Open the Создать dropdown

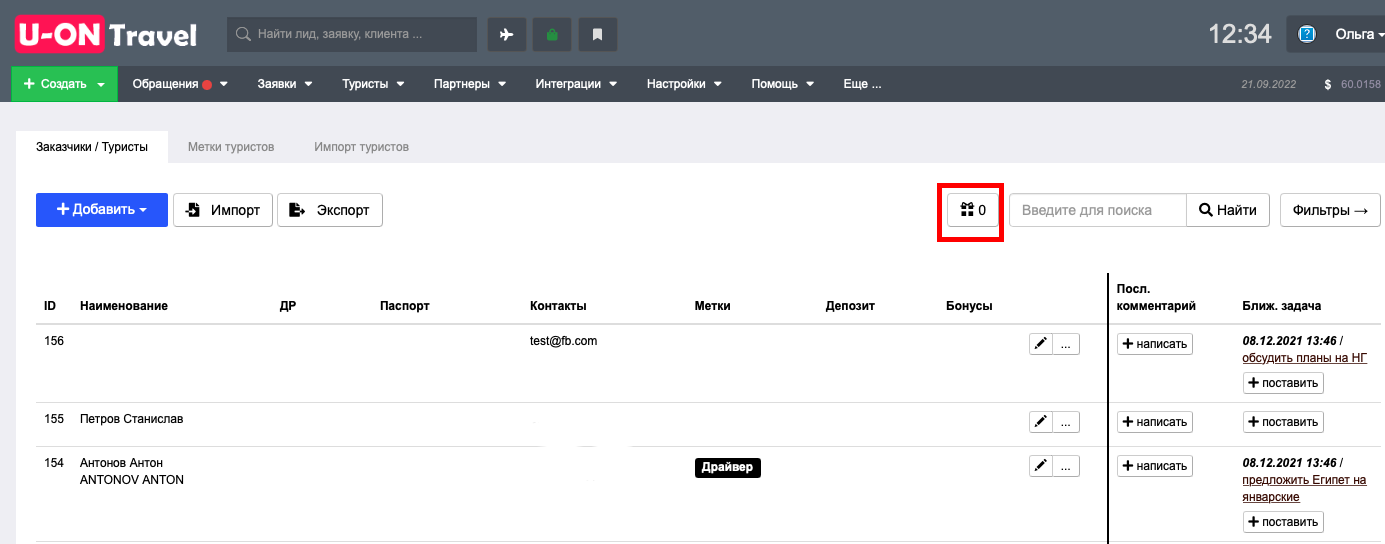(65, 84)
